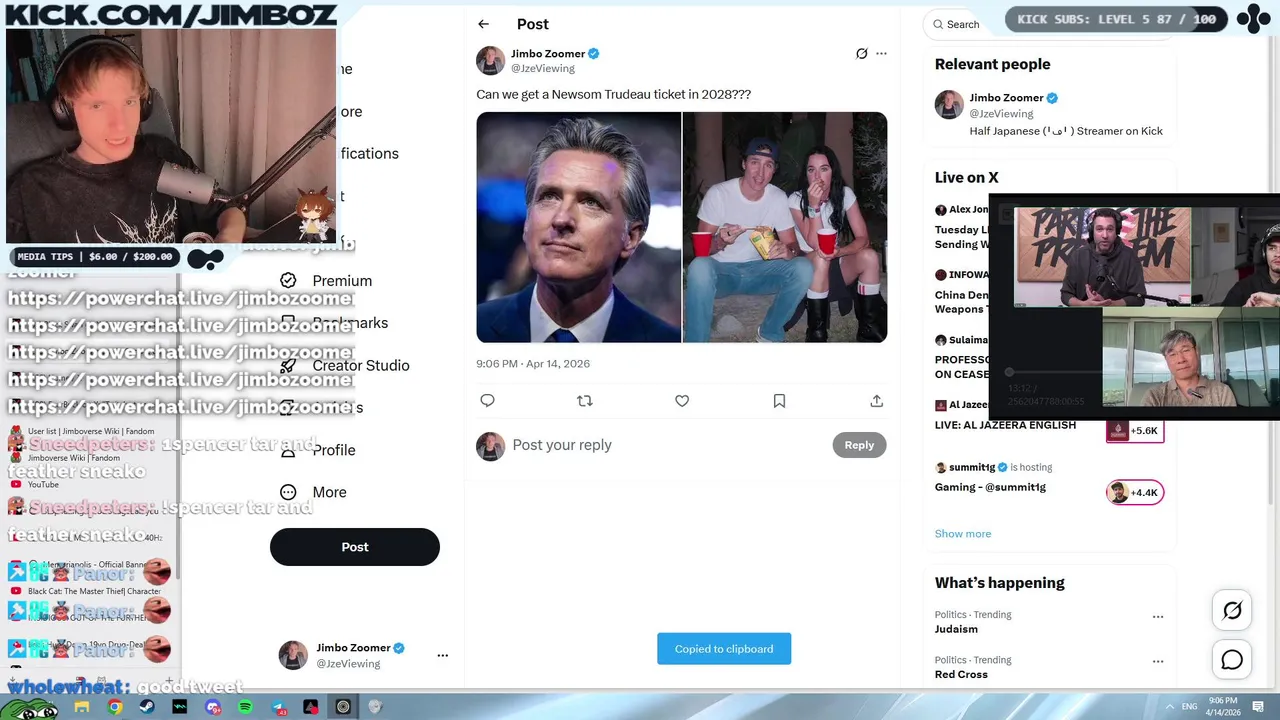This screenshot has height=720, width=1280.
Task: Click the Premium verified badge icon
Action: tap(288, 281)
